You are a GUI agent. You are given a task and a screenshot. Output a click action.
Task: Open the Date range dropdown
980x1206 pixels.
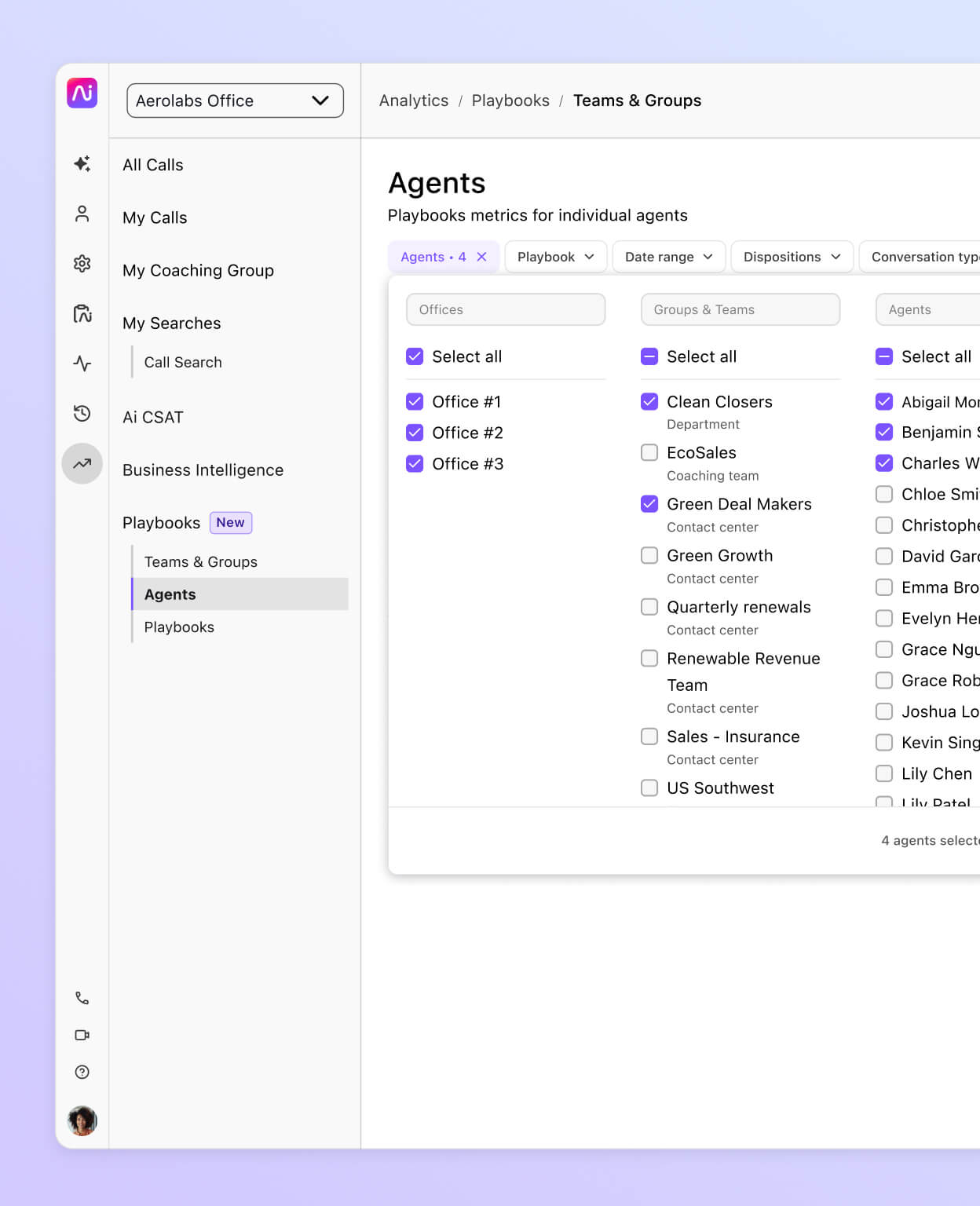click(668, 257)
